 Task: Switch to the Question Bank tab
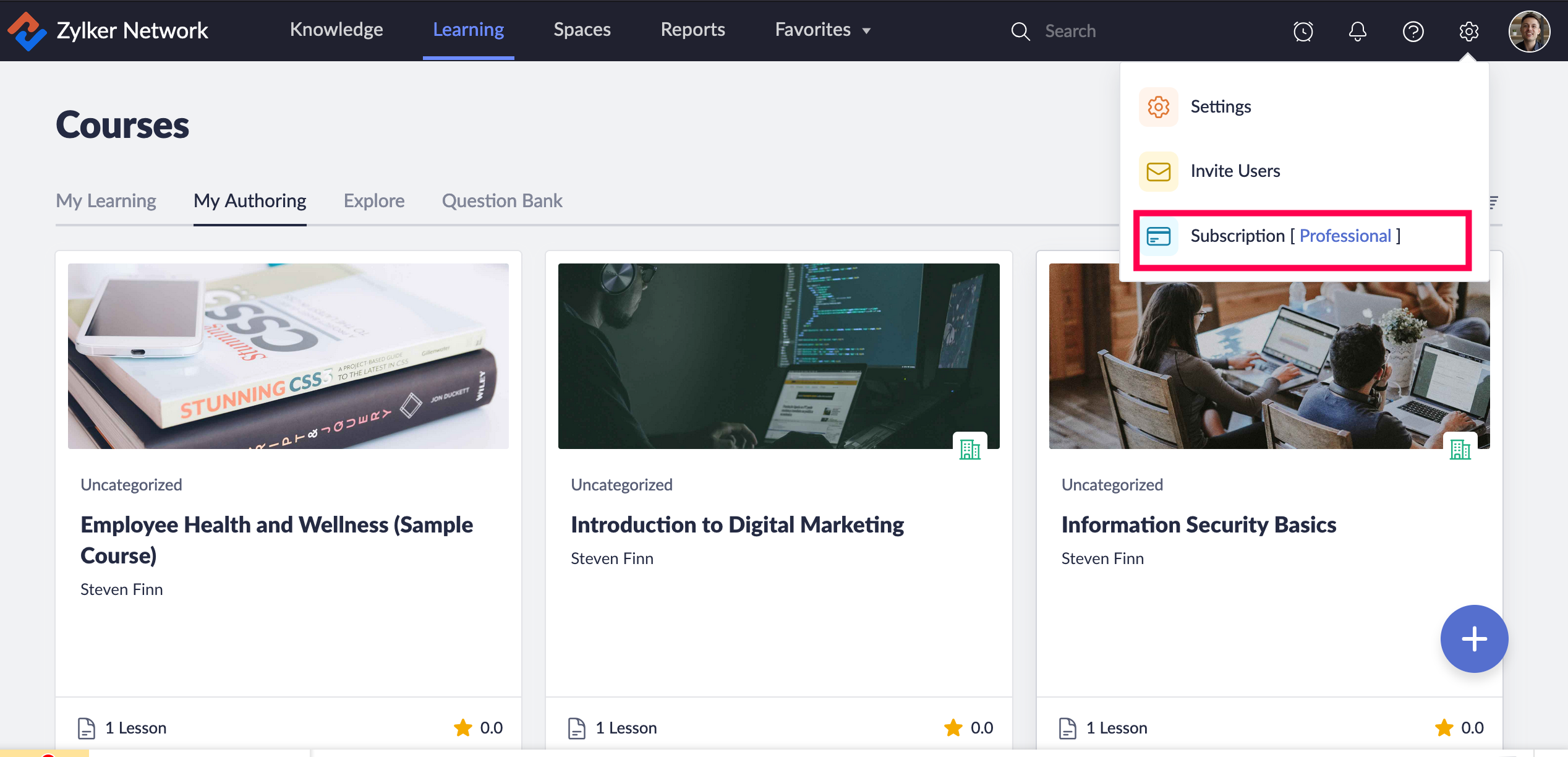501,201
